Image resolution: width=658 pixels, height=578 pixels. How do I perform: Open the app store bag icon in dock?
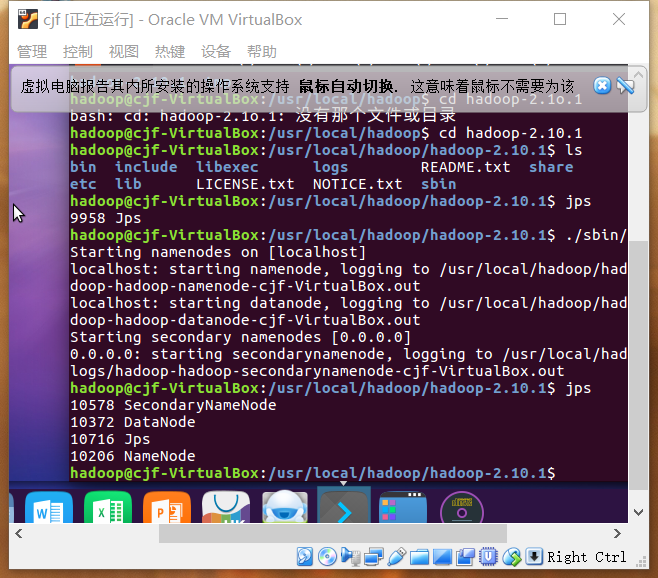click(x=226, y=507)
